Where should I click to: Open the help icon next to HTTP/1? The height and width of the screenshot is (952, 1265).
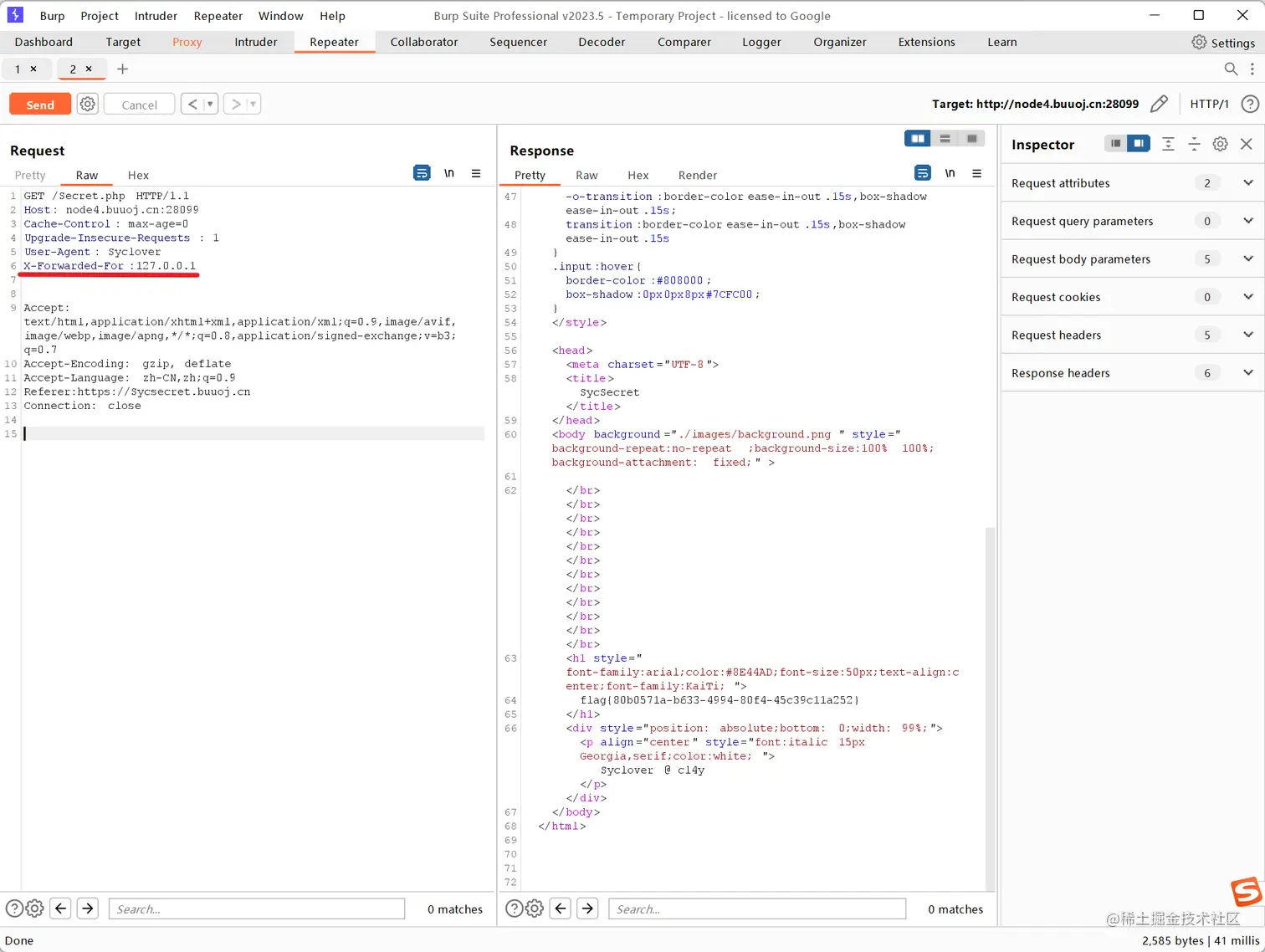click(x=1249, y=104)
